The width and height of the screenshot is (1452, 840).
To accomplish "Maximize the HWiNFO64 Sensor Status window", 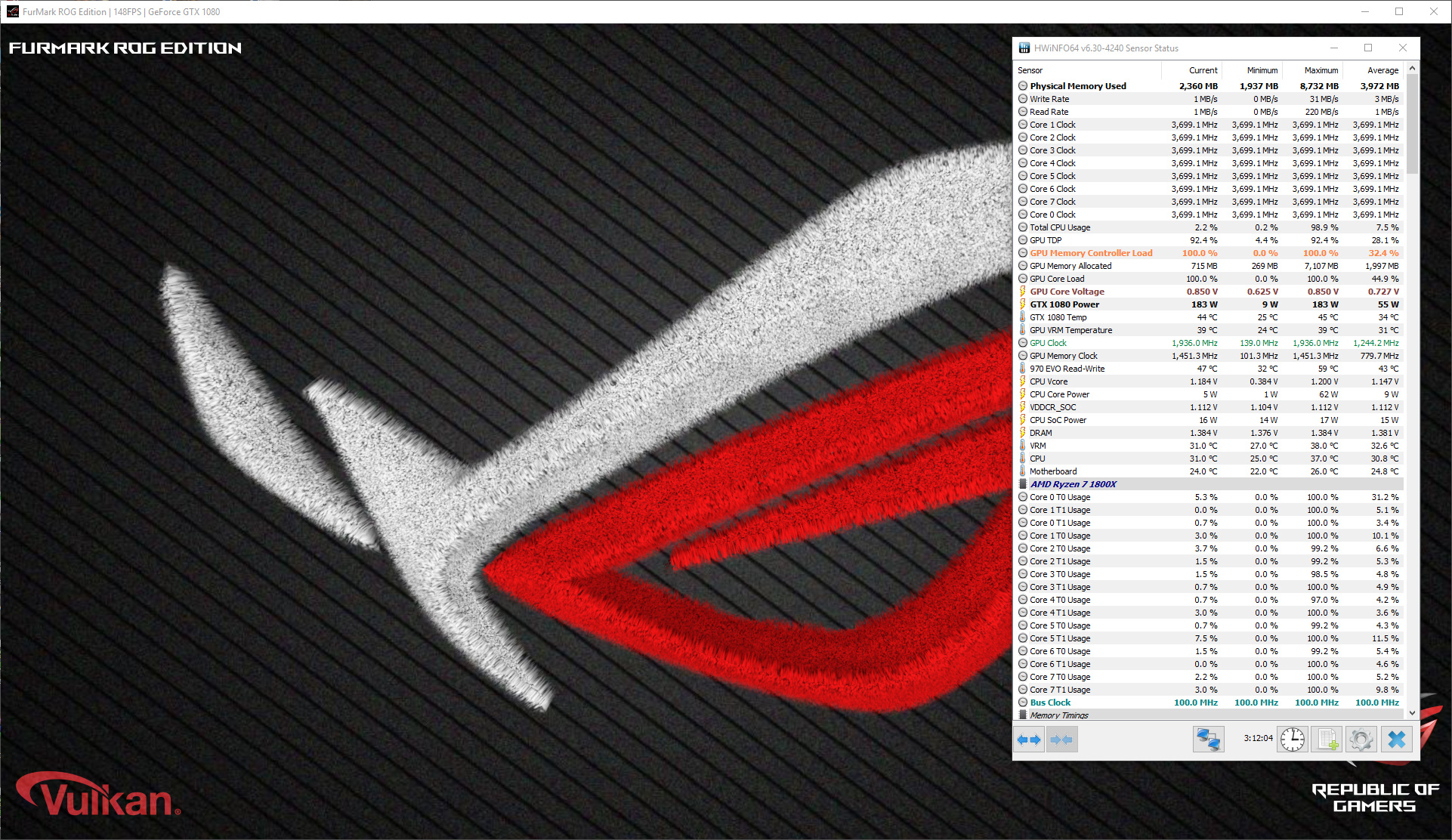I will [1367, 48].
